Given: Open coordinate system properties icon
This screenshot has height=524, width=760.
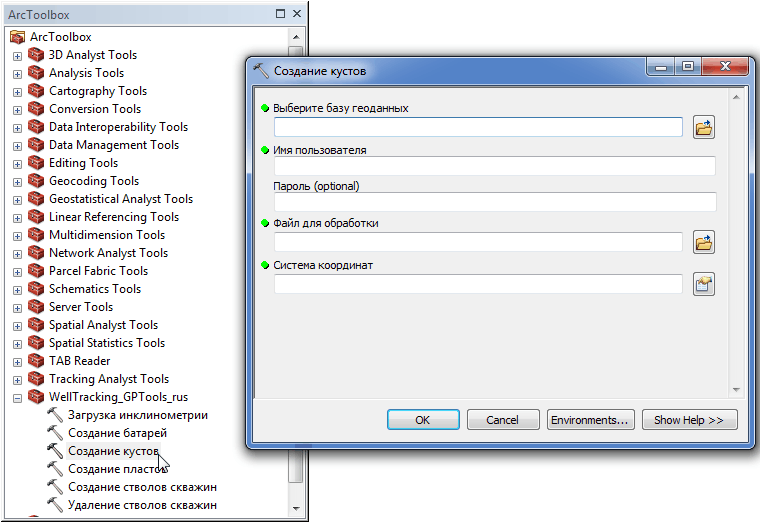Looking at the screenshot, I should (704, 285).
